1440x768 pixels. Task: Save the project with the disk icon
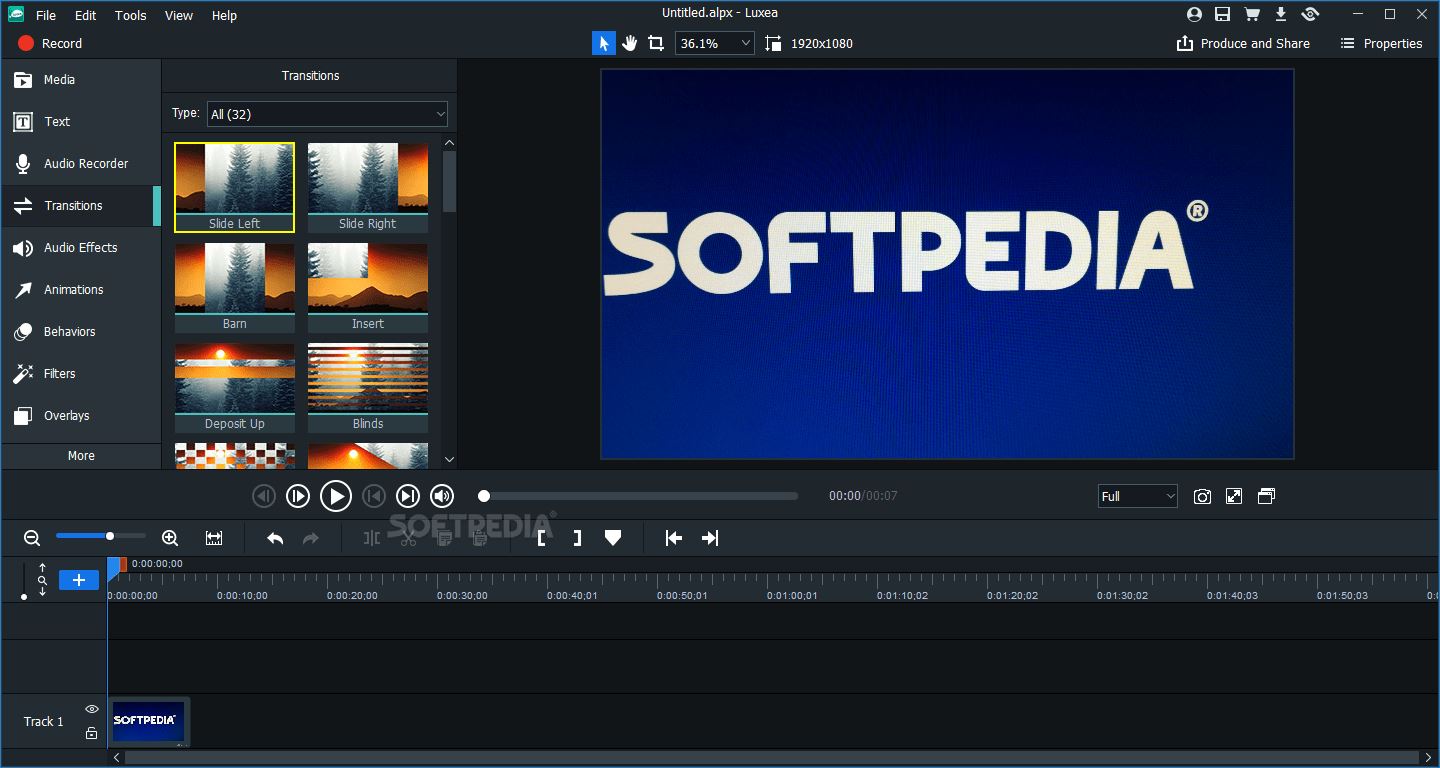click(x=1222, y=14)
